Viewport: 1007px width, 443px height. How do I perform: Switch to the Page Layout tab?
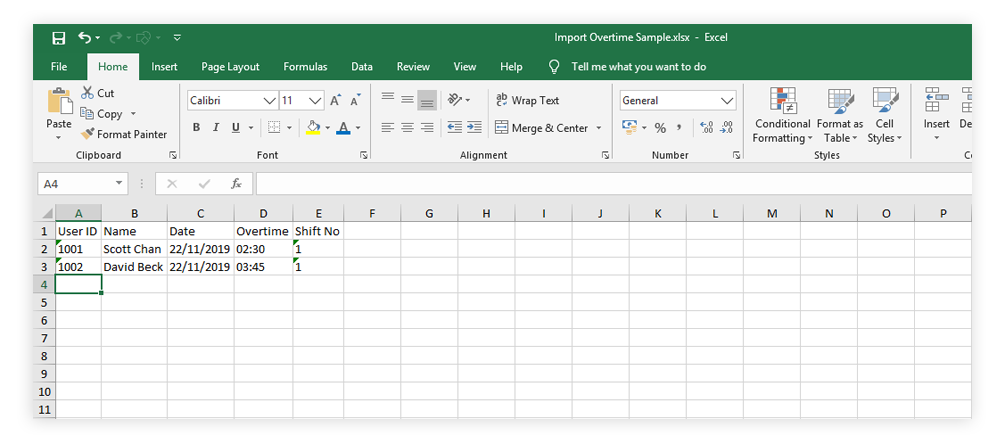tap(231, 67)
